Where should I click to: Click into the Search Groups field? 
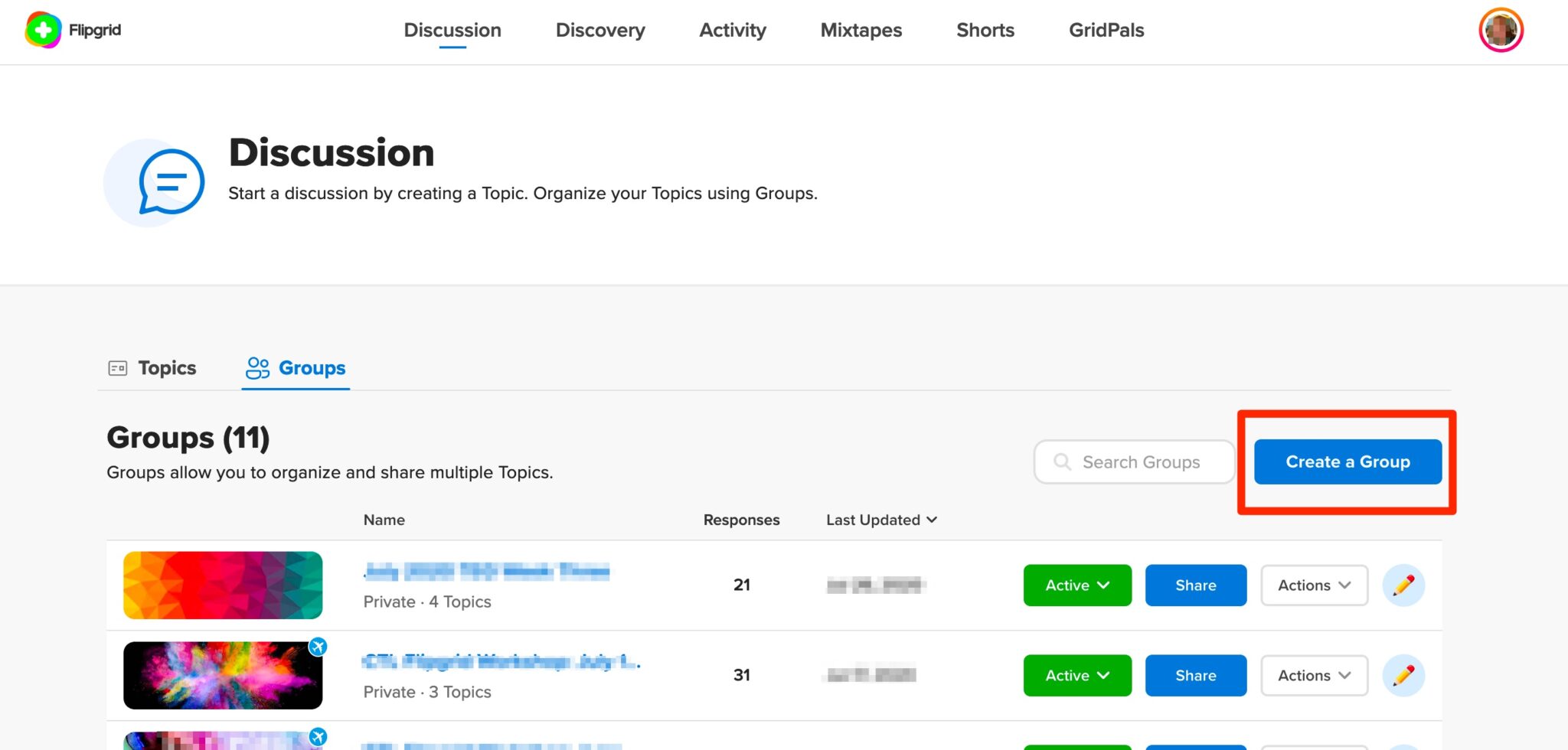click(1134, 461)
